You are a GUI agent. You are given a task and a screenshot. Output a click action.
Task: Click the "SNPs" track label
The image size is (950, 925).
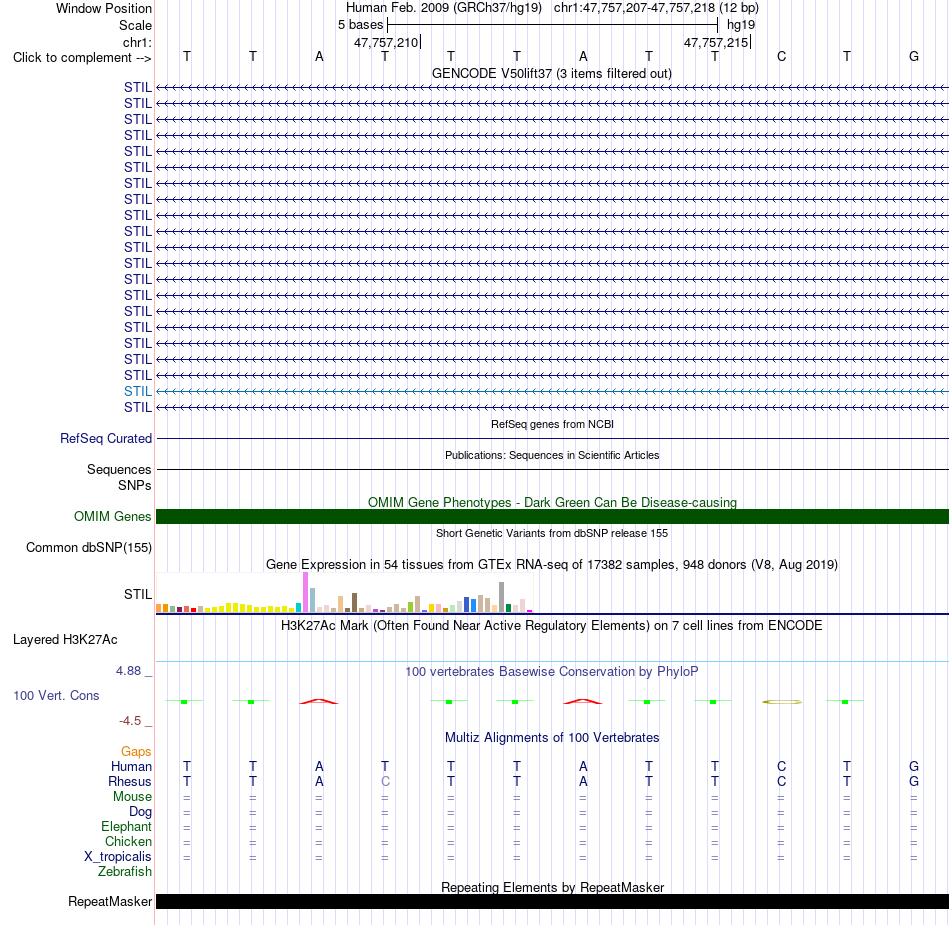[135, 485]
